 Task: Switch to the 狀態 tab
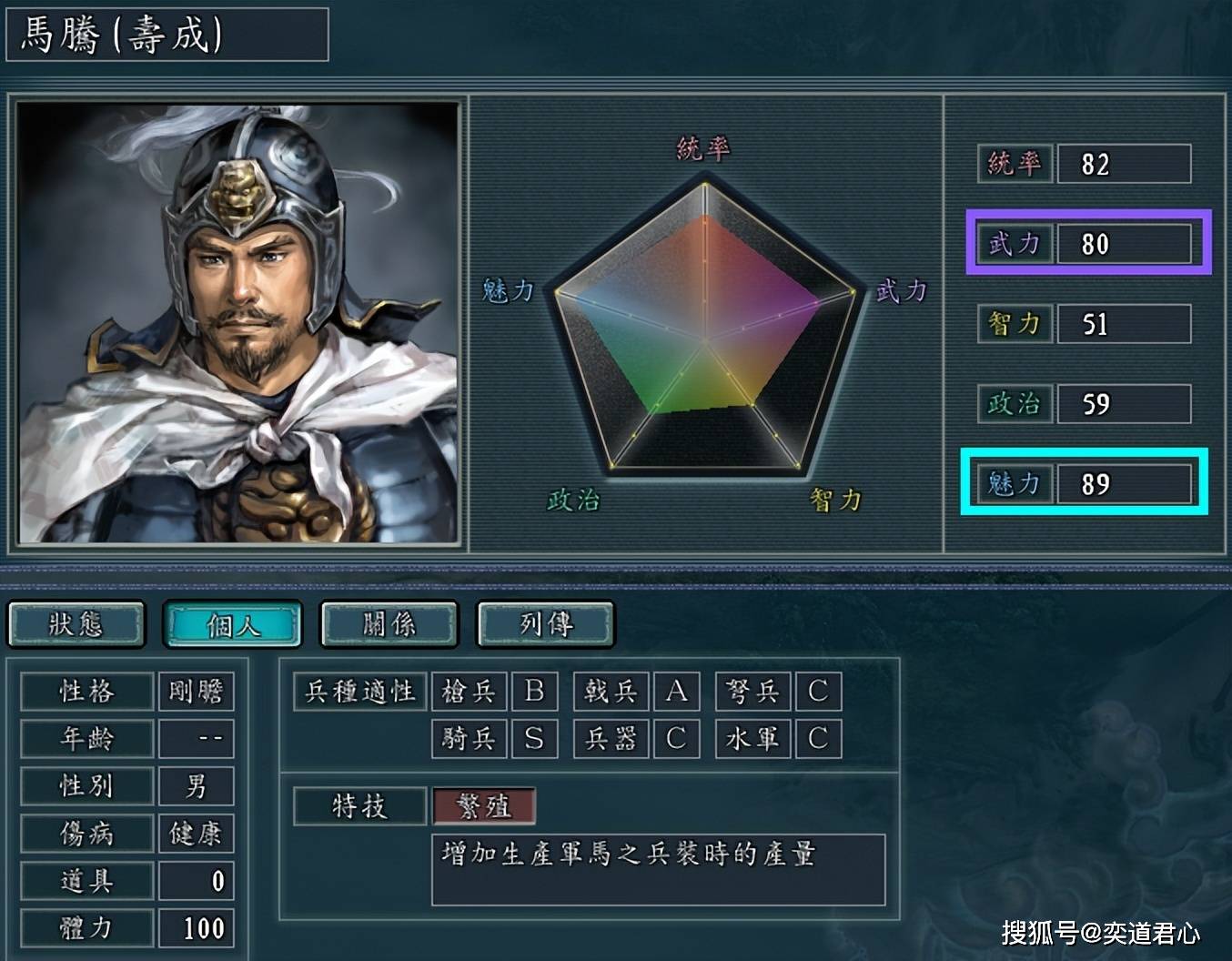pos(76,624)
